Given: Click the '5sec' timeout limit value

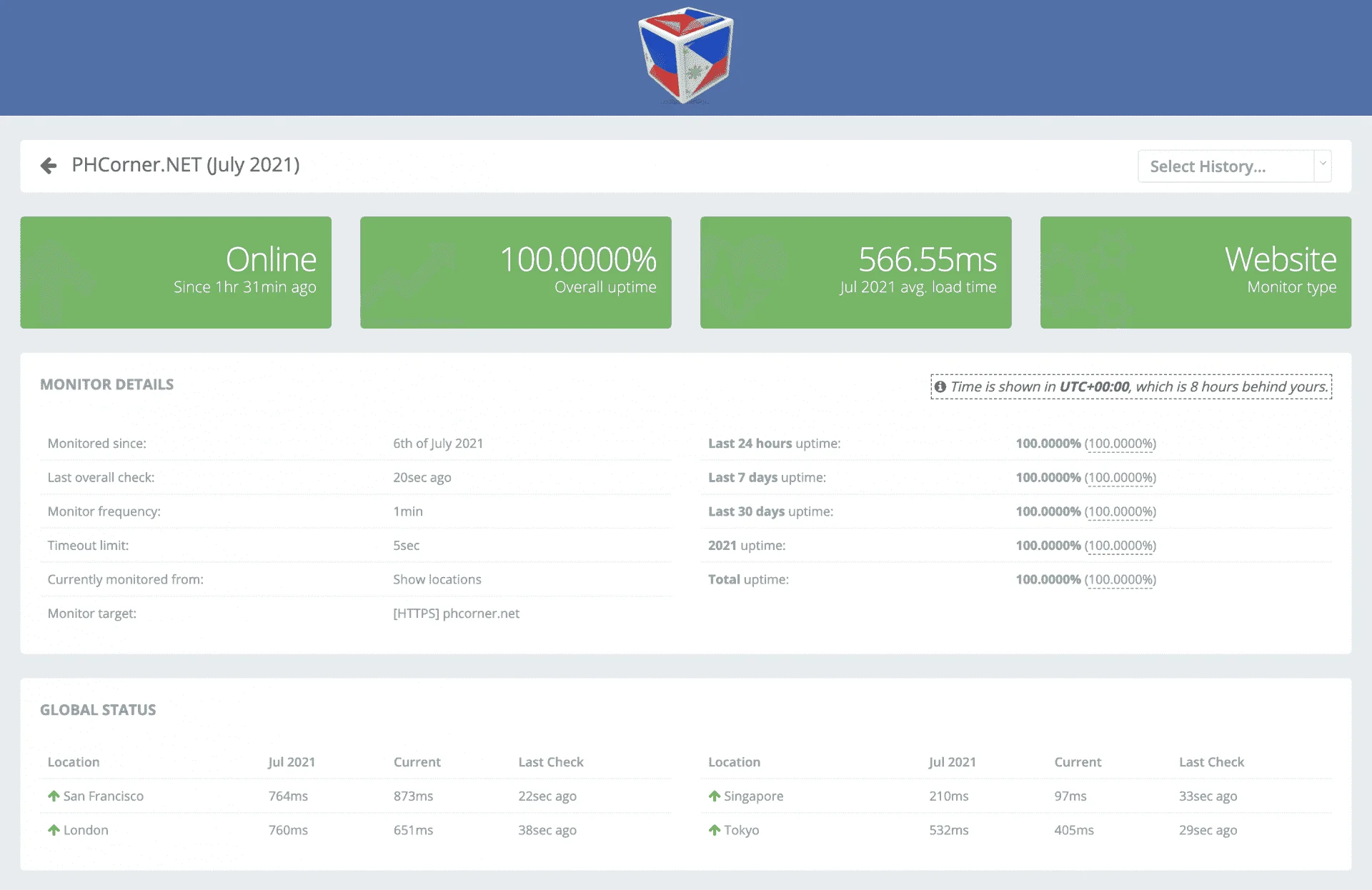Looking at the screenshot, I should click(407, 546).
